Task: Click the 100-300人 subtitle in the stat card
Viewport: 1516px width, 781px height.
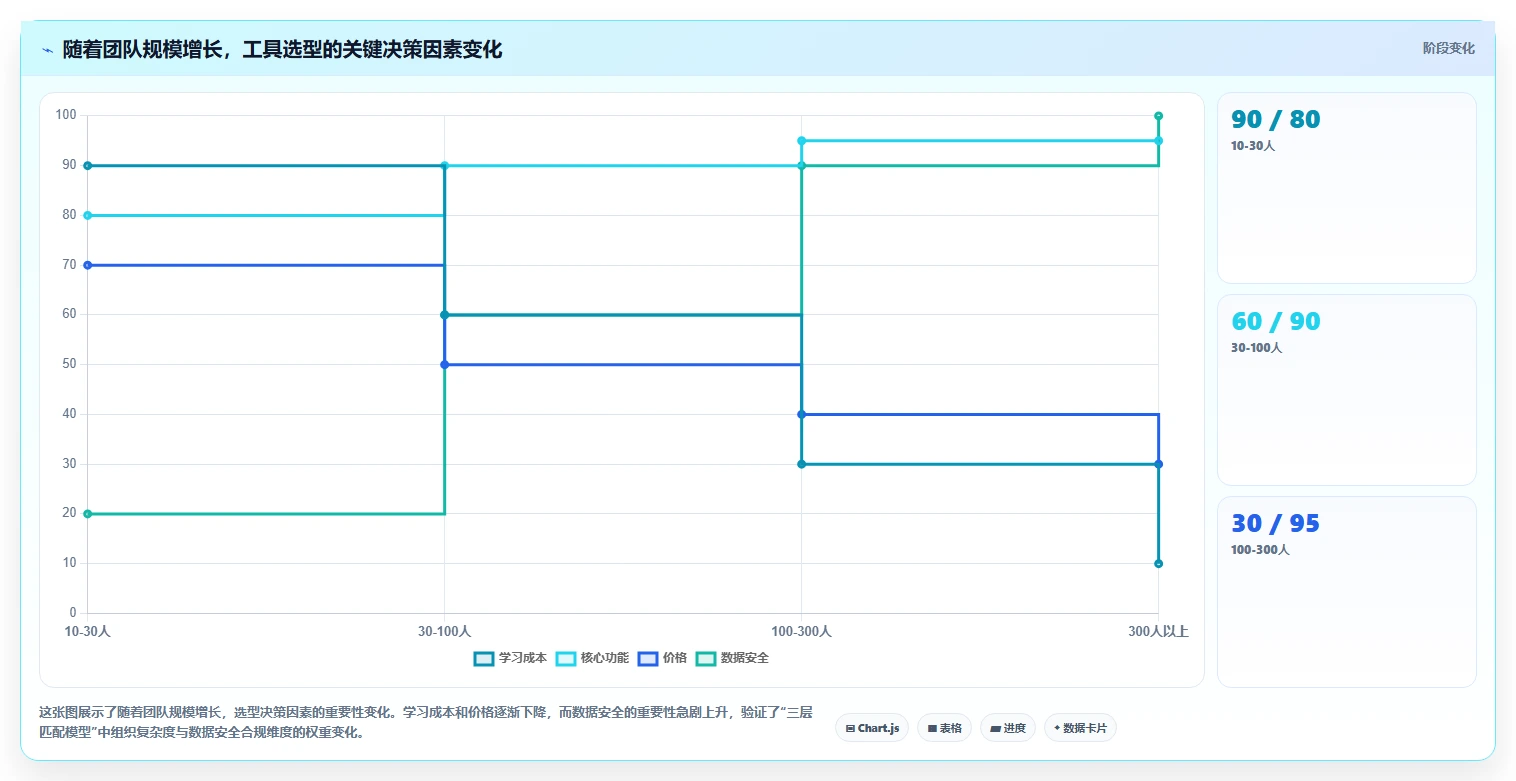Action: 1260,550
